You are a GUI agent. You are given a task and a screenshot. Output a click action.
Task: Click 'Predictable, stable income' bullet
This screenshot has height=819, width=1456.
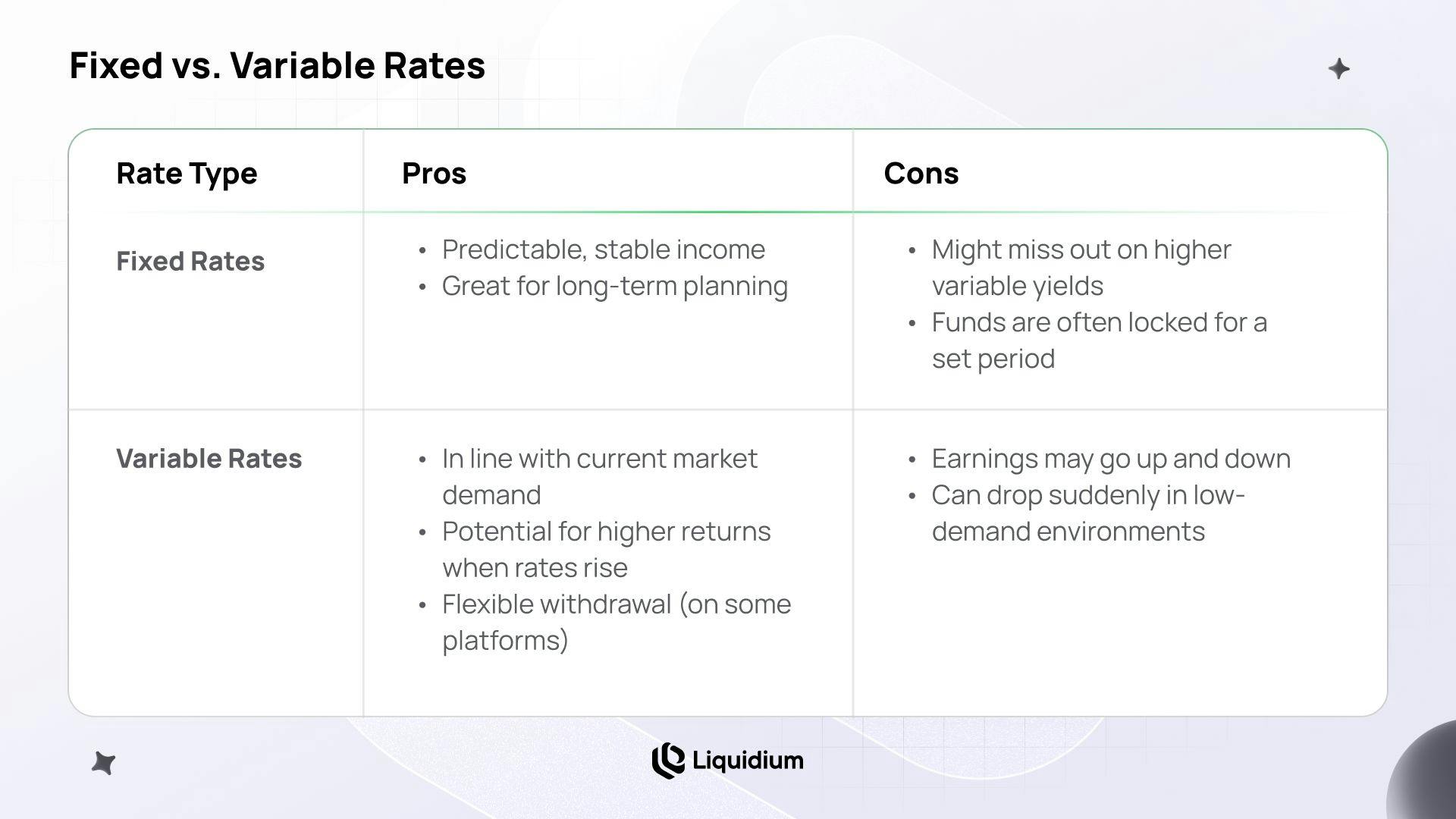pos(604,249)
